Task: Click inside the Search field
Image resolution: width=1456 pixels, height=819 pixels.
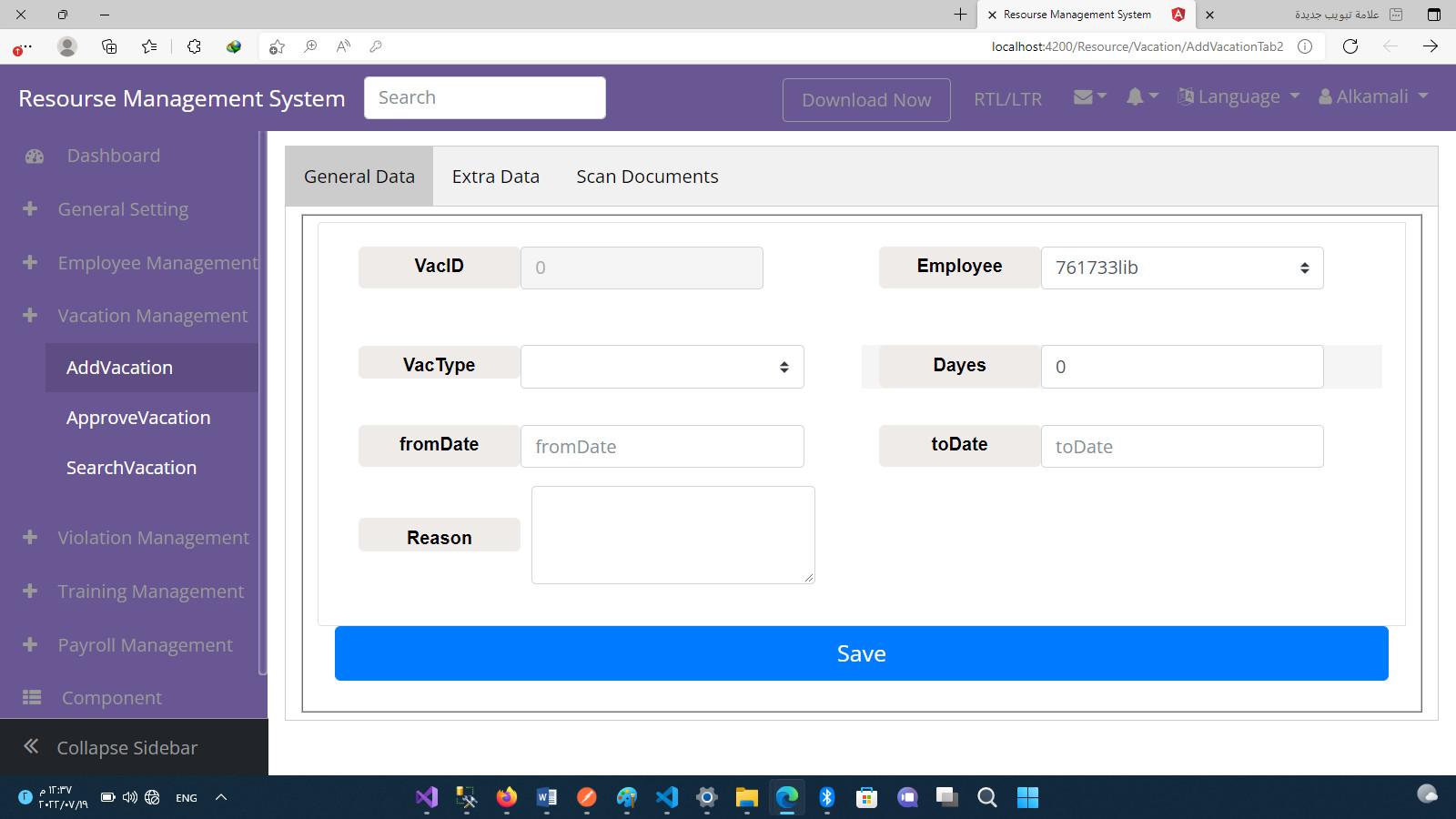Action: coord(484,96)
